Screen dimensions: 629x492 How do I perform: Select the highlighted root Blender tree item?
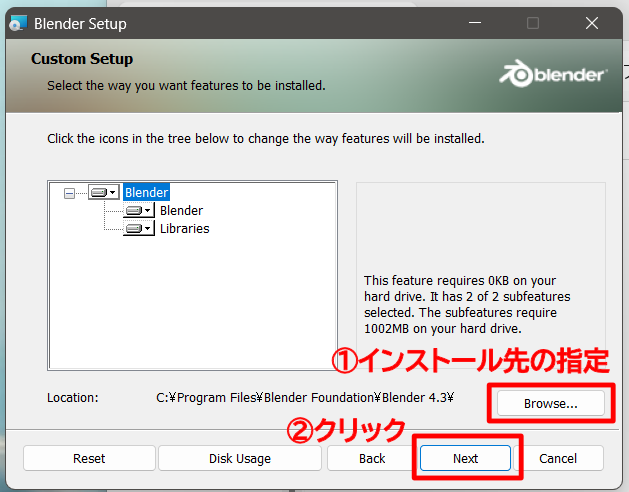point(146,192)
